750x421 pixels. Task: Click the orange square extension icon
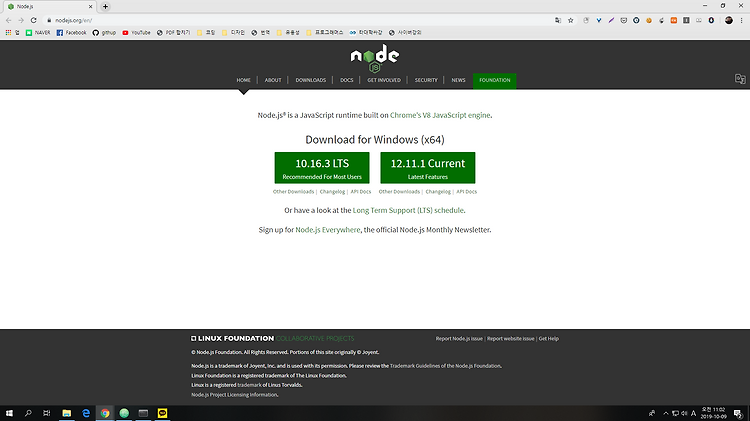coord(673,20)
